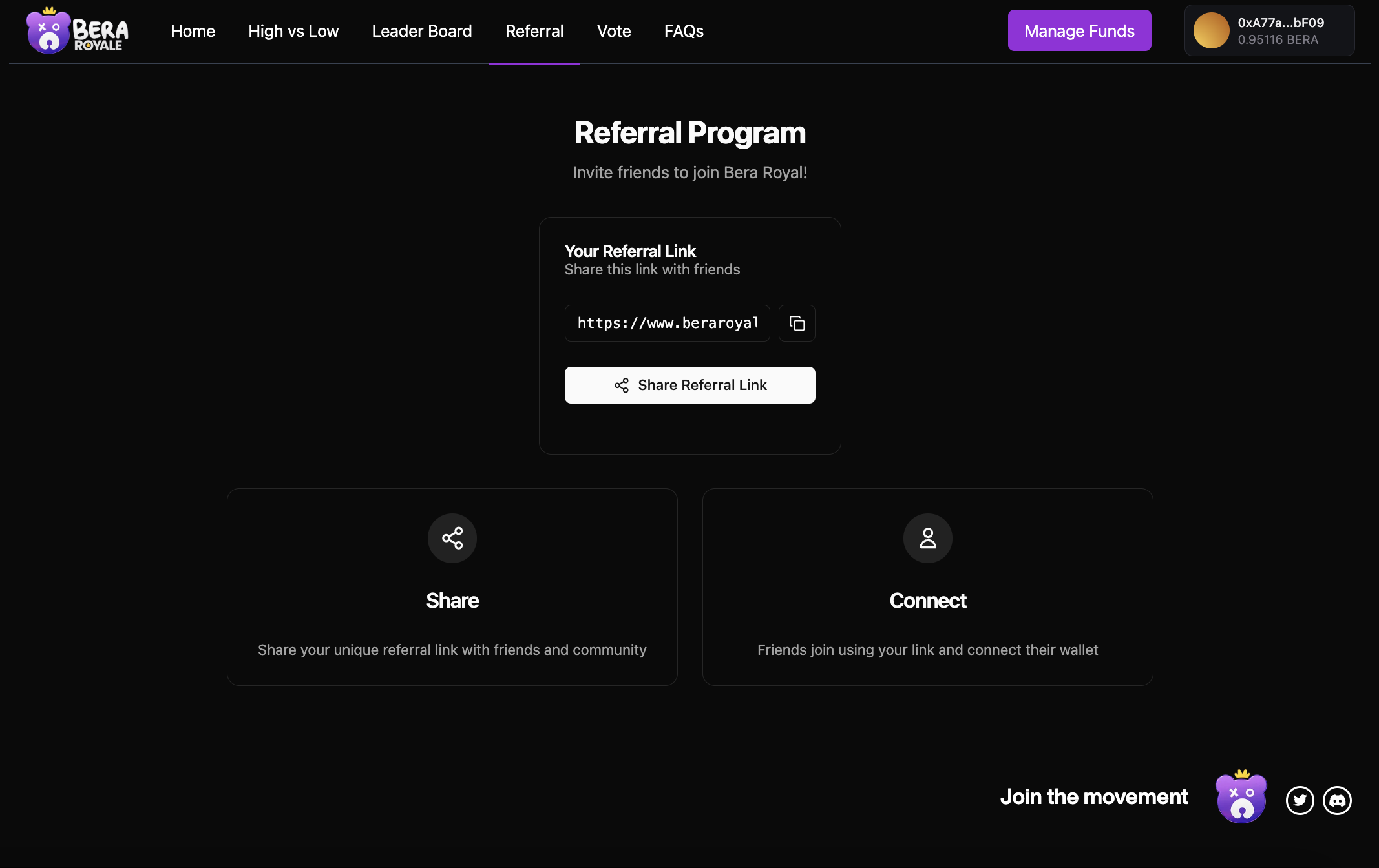Click the Manage Funds button
Image resolution: width=1379 pixels, height=868 pixels.
(x=1079, y=30)
